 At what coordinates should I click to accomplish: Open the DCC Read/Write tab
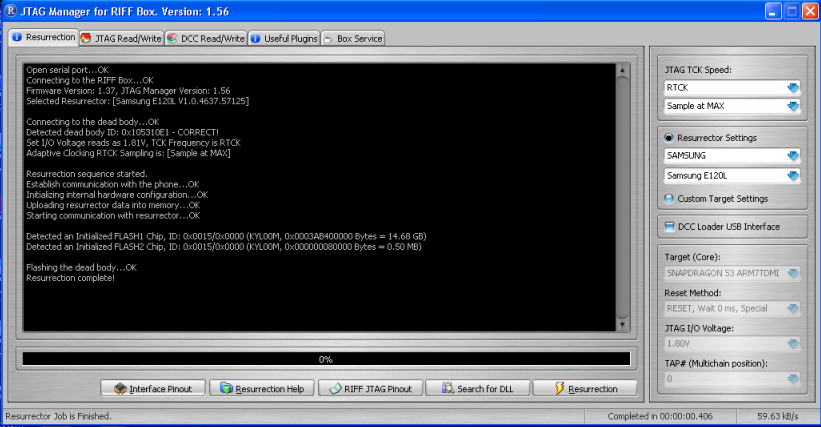tap(206, 39)
